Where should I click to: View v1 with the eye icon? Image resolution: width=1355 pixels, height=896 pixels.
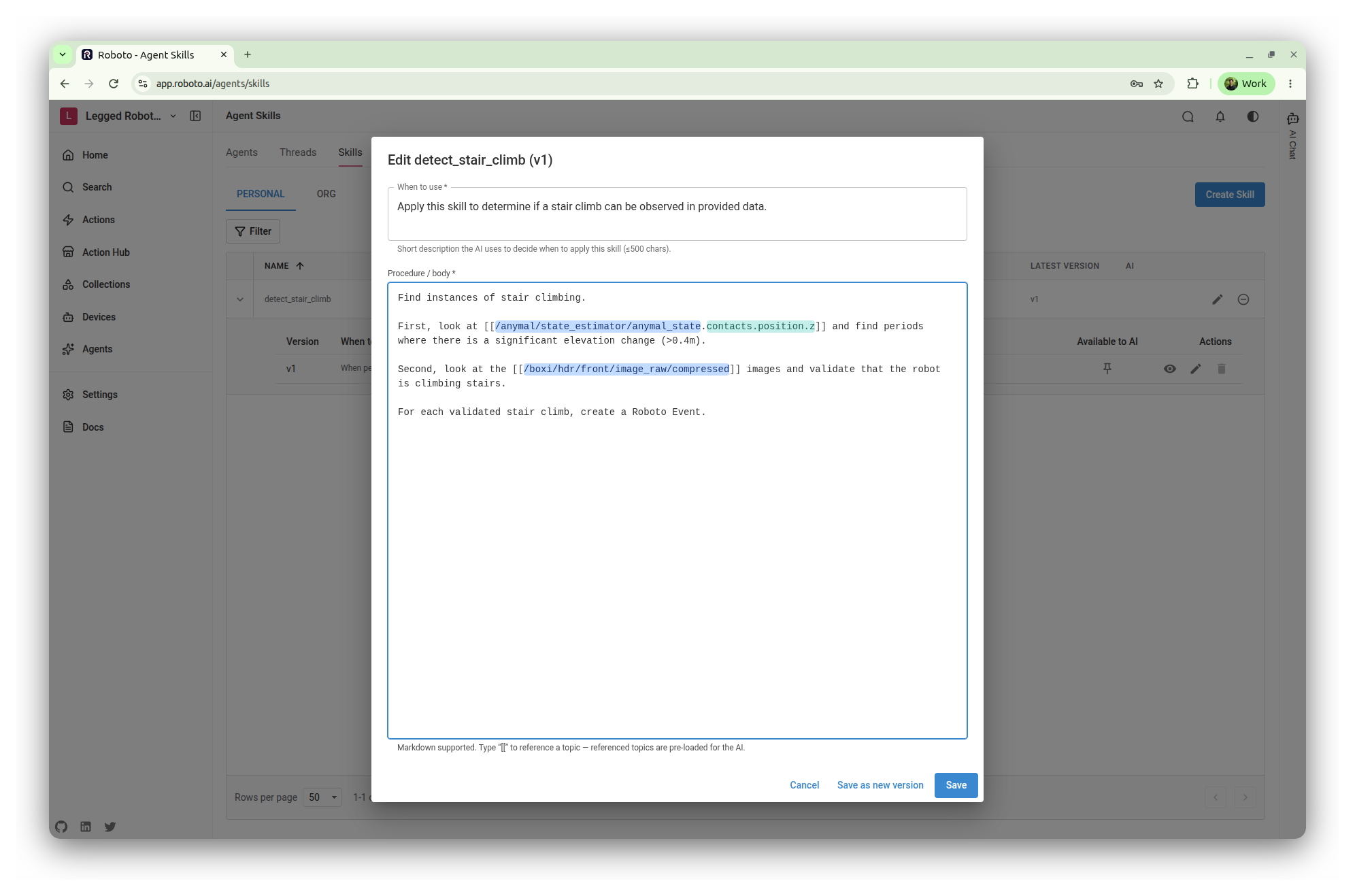1170,369
